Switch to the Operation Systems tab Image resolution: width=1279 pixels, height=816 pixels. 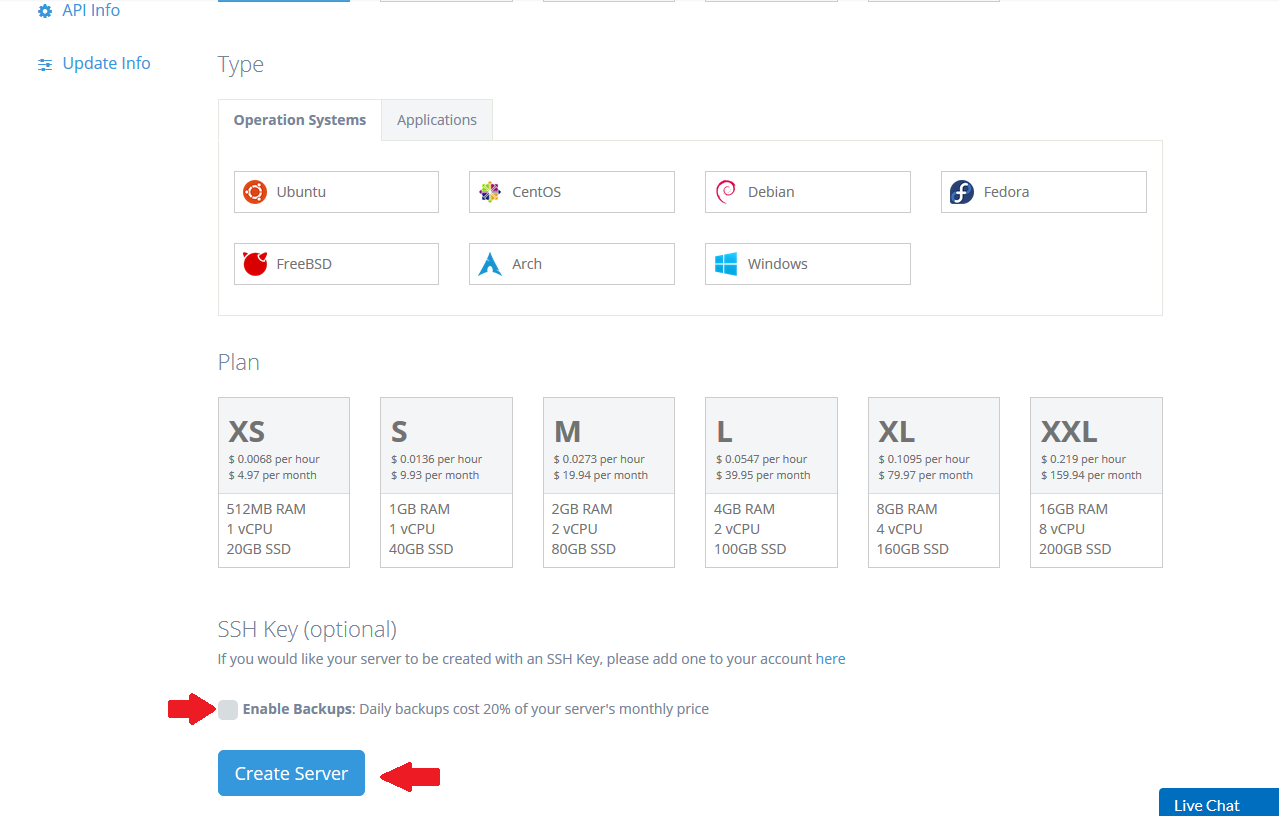coord(300,120)
